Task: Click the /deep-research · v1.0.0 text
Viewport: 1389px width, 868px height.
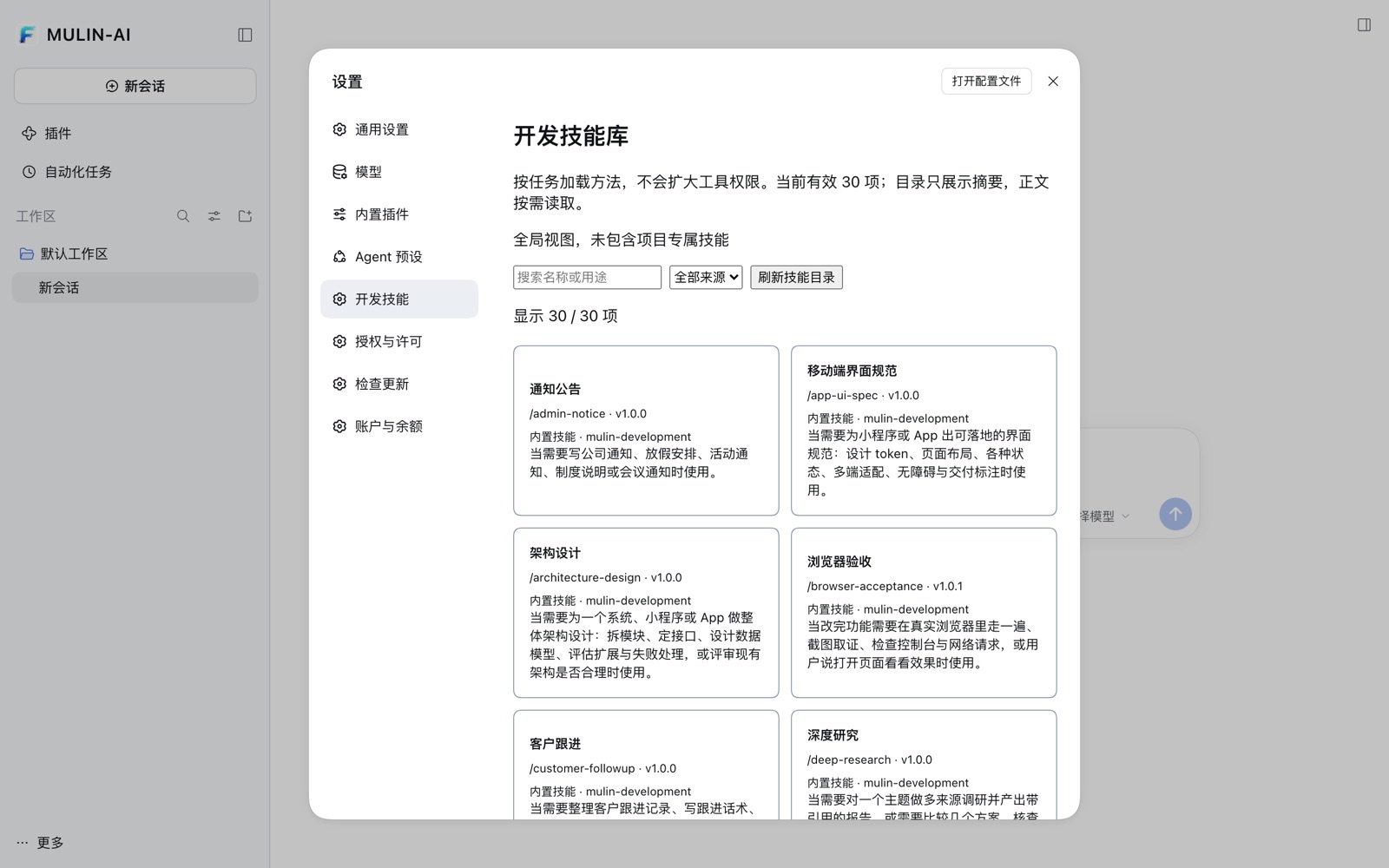Action: pyautogui.click(x=870, y=759)
